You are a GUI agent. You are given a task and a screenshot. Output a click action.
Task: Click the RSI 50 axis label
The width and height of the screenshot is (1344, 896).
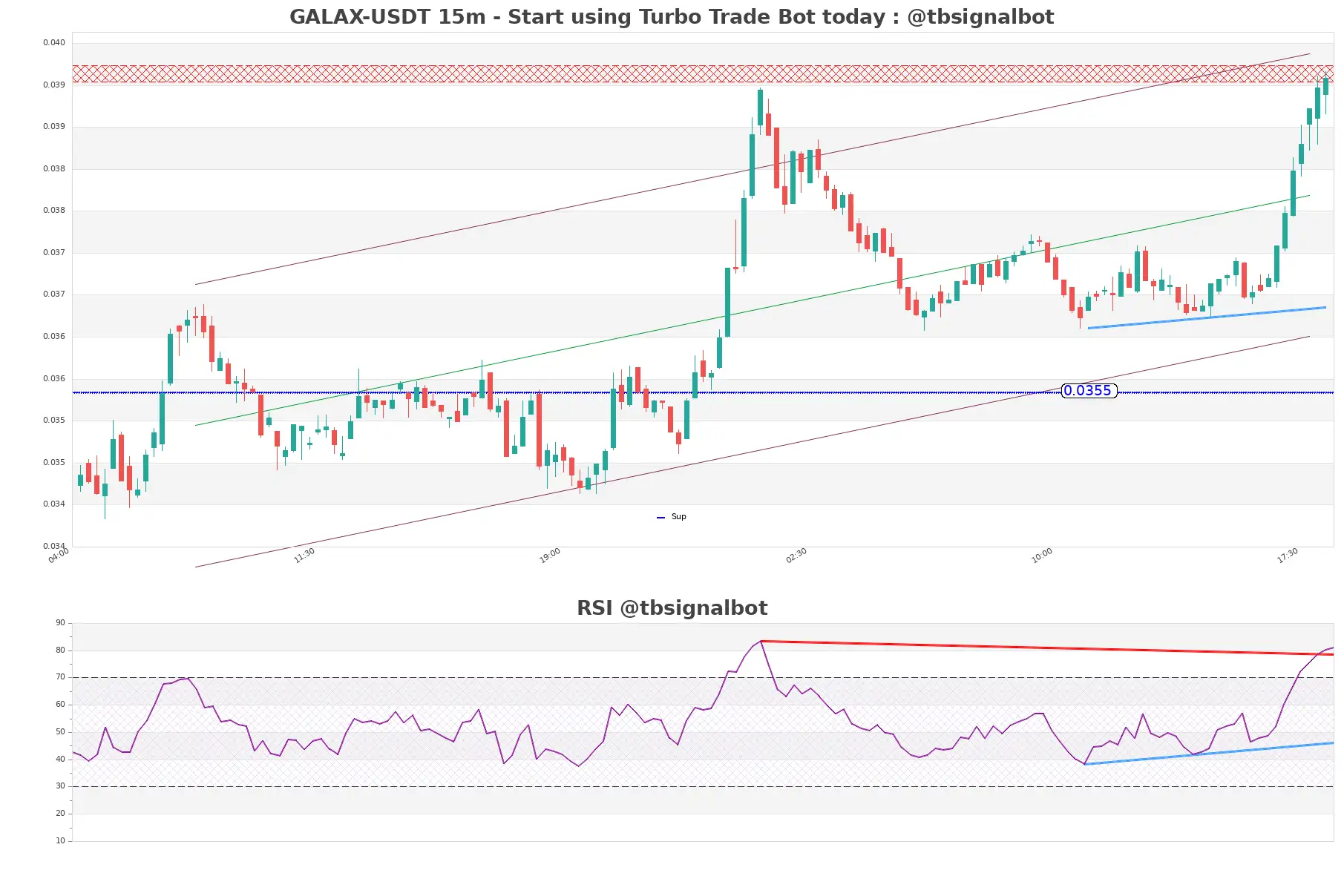(x=60, y=732)
